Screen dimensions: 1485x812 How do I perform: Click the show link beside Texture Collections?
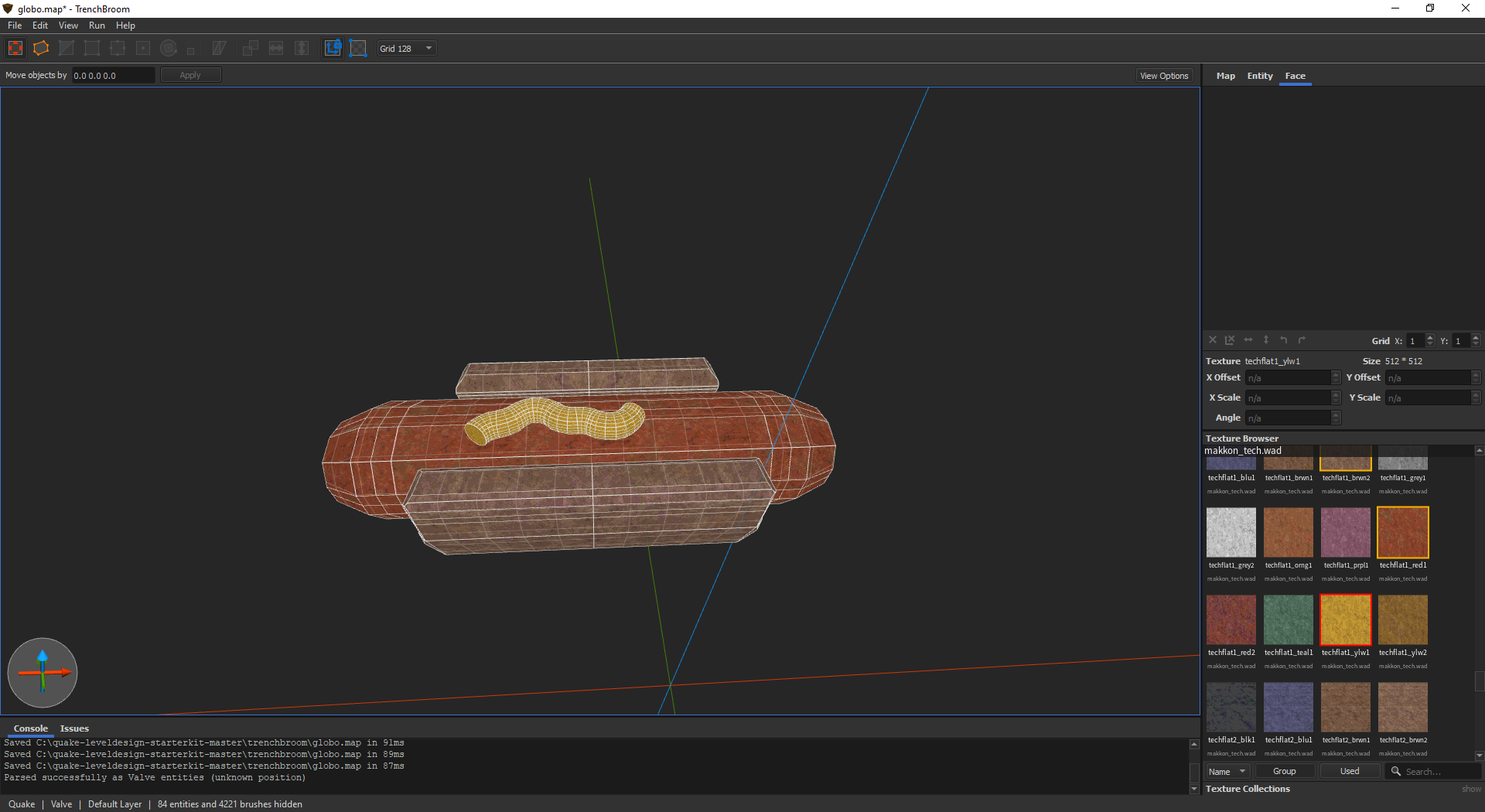1471,789
